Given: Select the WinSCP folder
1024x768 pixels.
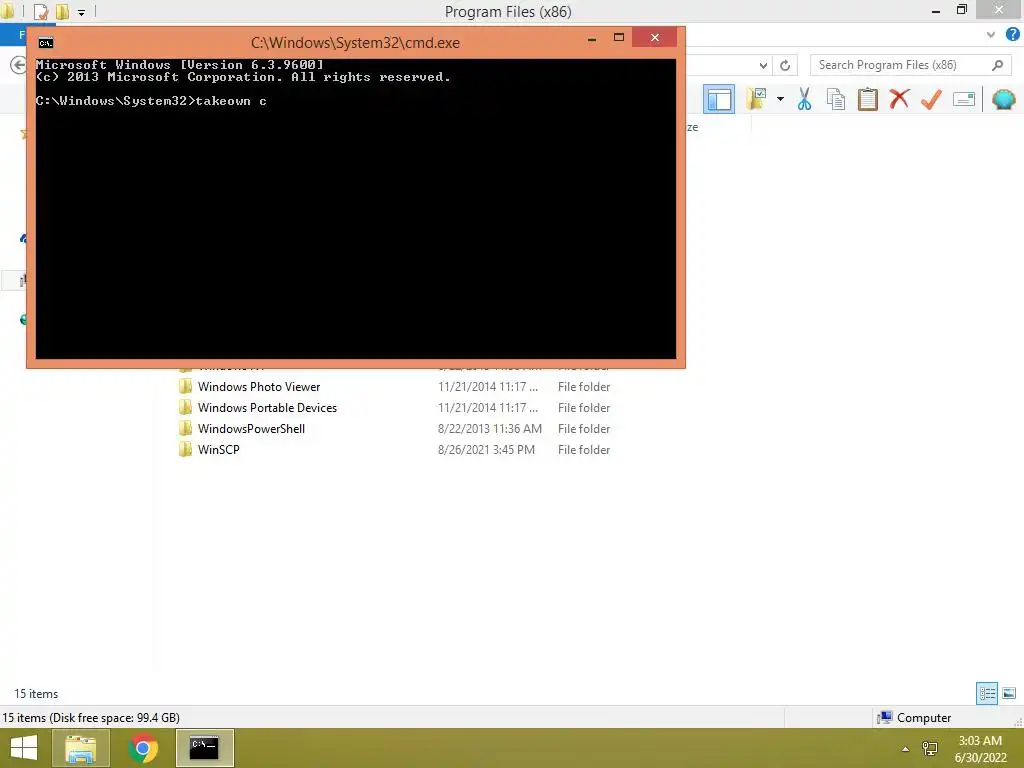Looking at the screenshot, I should coord(219,449).
